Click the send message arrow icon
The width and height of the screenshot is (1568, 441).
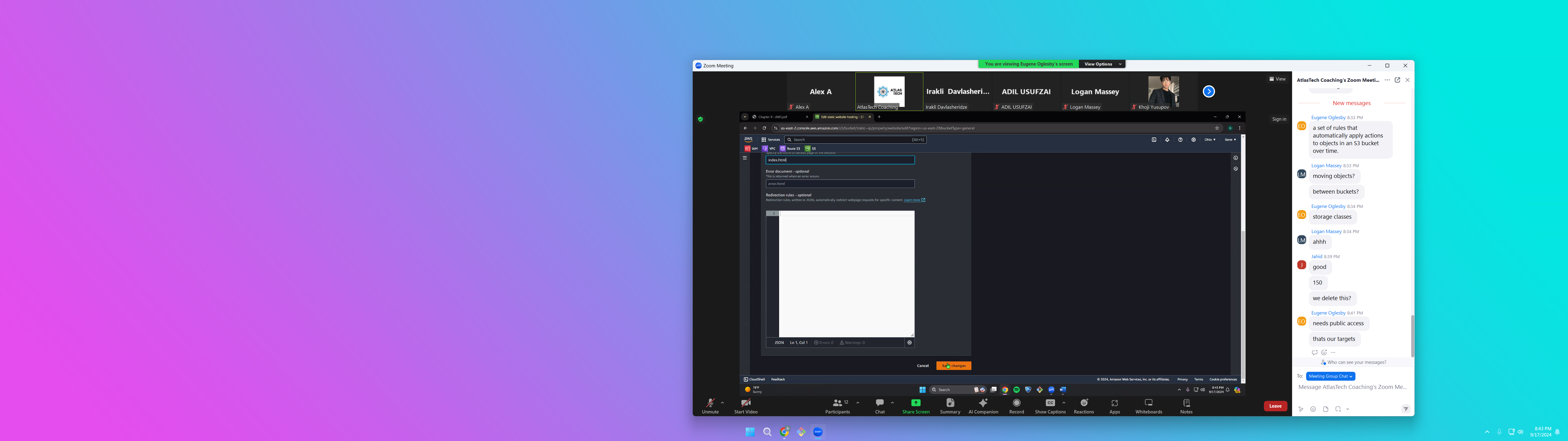tap(1405, 409)
